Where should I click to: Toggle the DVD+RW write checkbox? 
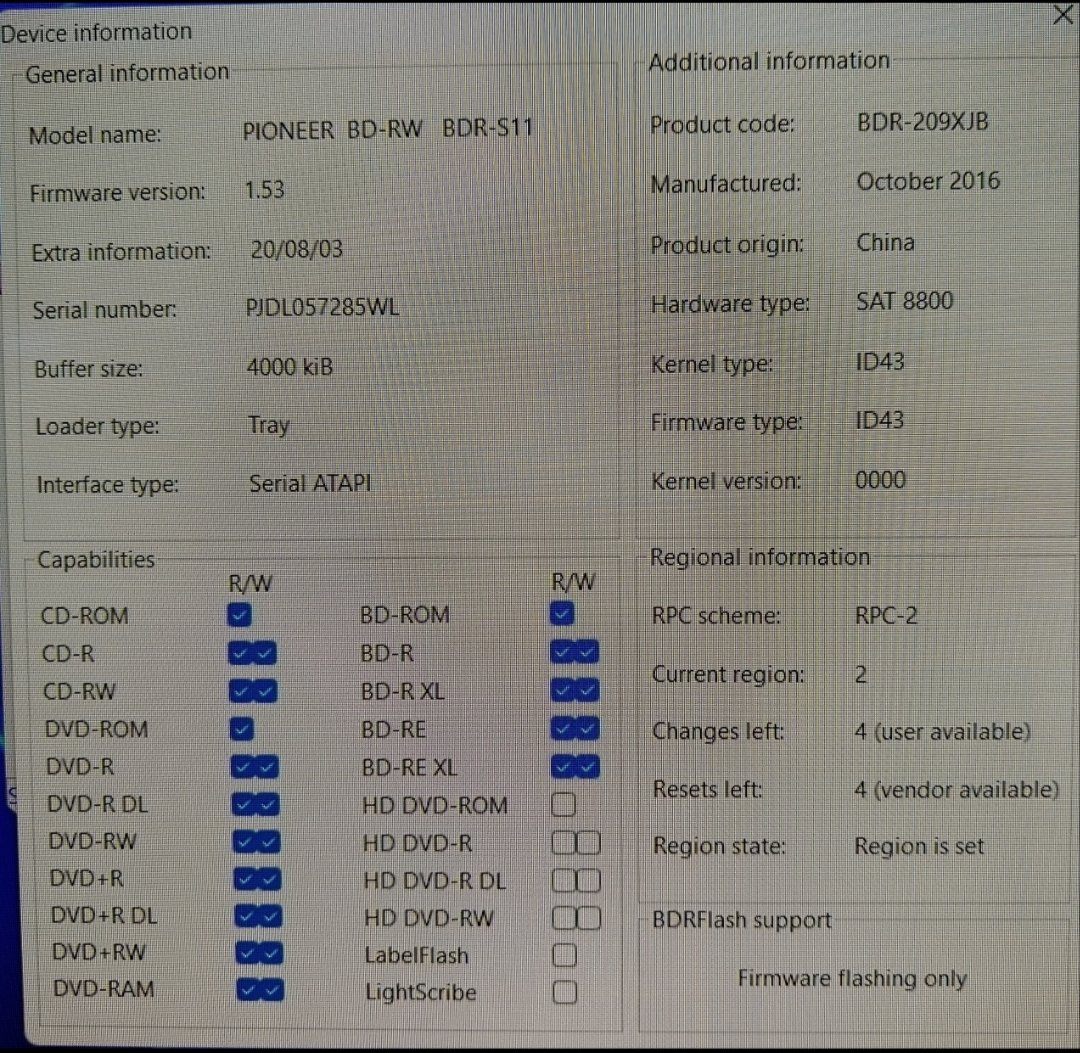tap(272, 952)
